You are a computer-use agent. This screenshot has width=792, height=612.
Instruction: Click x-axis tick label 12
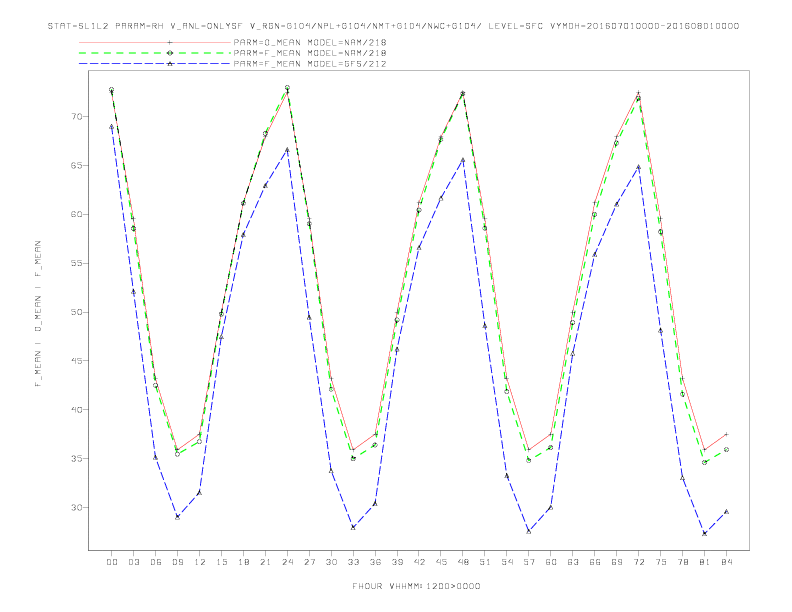[x=200, y=562]
